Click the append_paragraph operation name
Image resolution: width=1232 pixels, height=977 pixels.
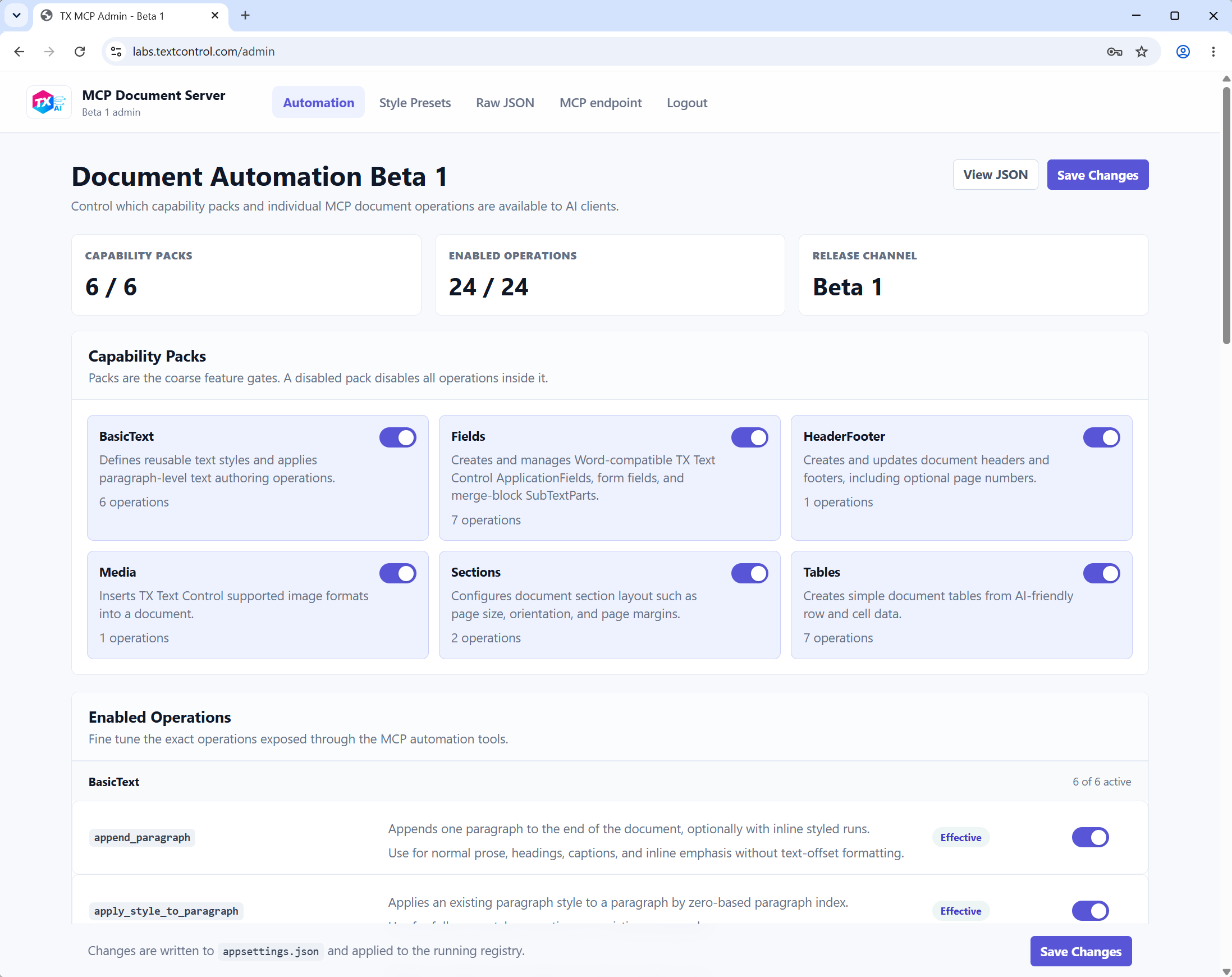pyautogui.click(x=143, y=838)
